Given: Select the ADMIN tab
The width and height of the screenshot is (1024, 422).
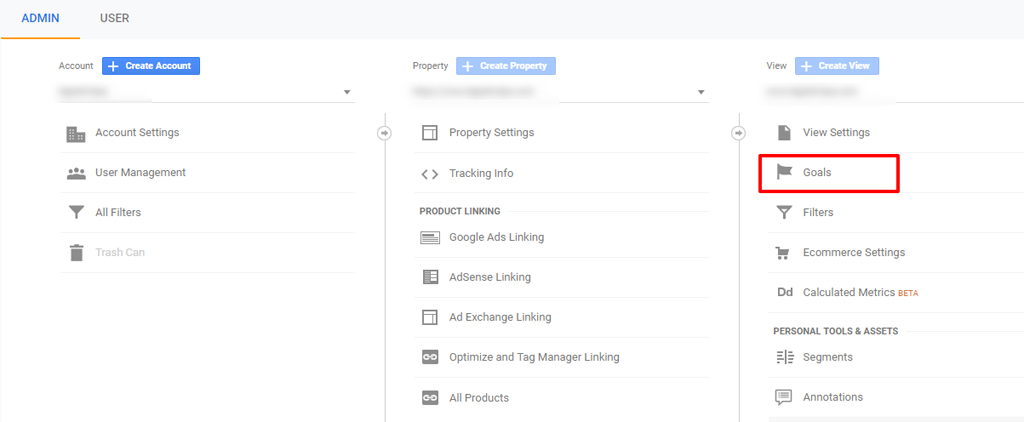Looking at the screenshot, I should tap(40, 18).
